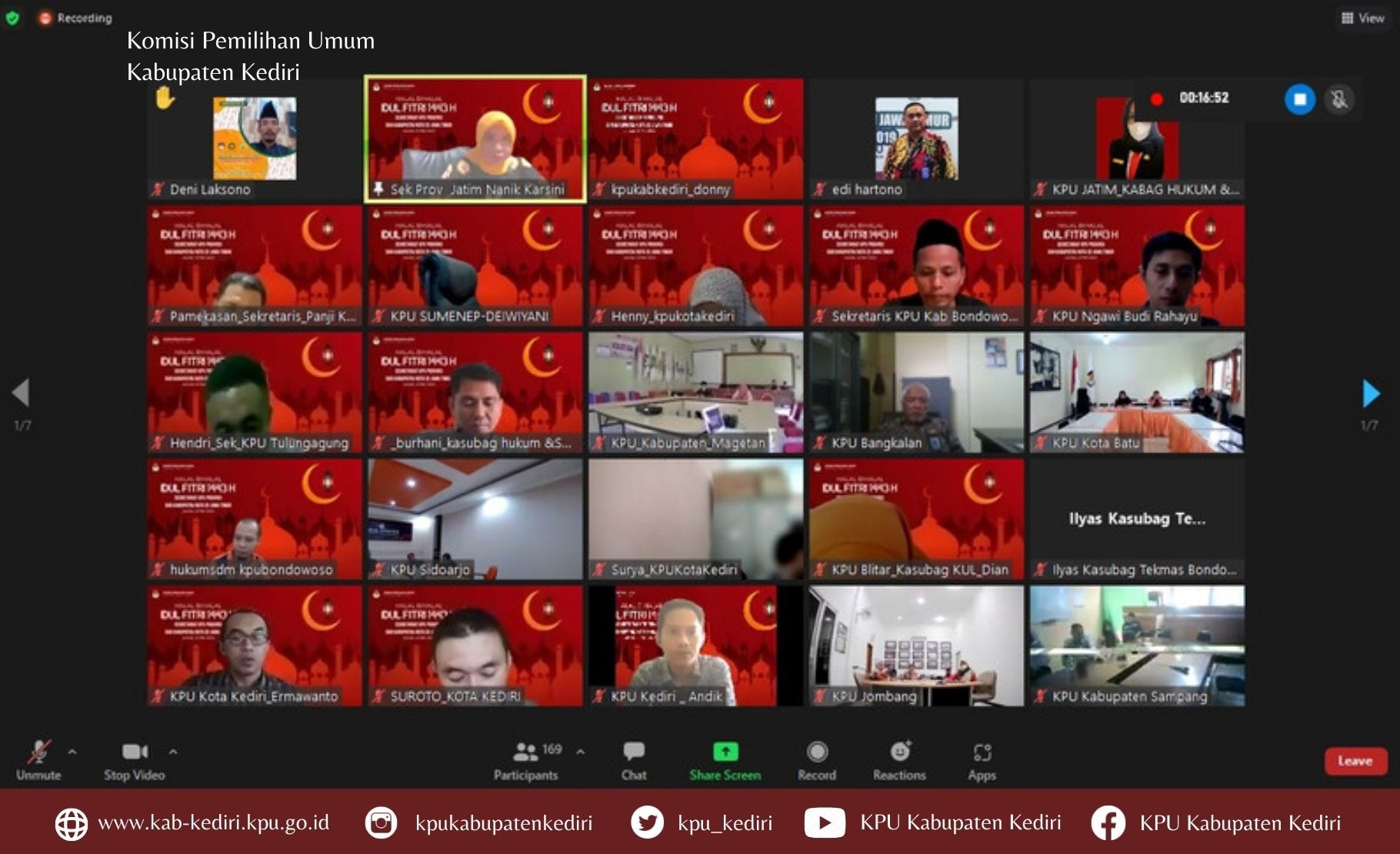The width and height of the screenshot is (1400, 854).
Task: Go to previous gallery page arrow
Action: pos(21,393)
